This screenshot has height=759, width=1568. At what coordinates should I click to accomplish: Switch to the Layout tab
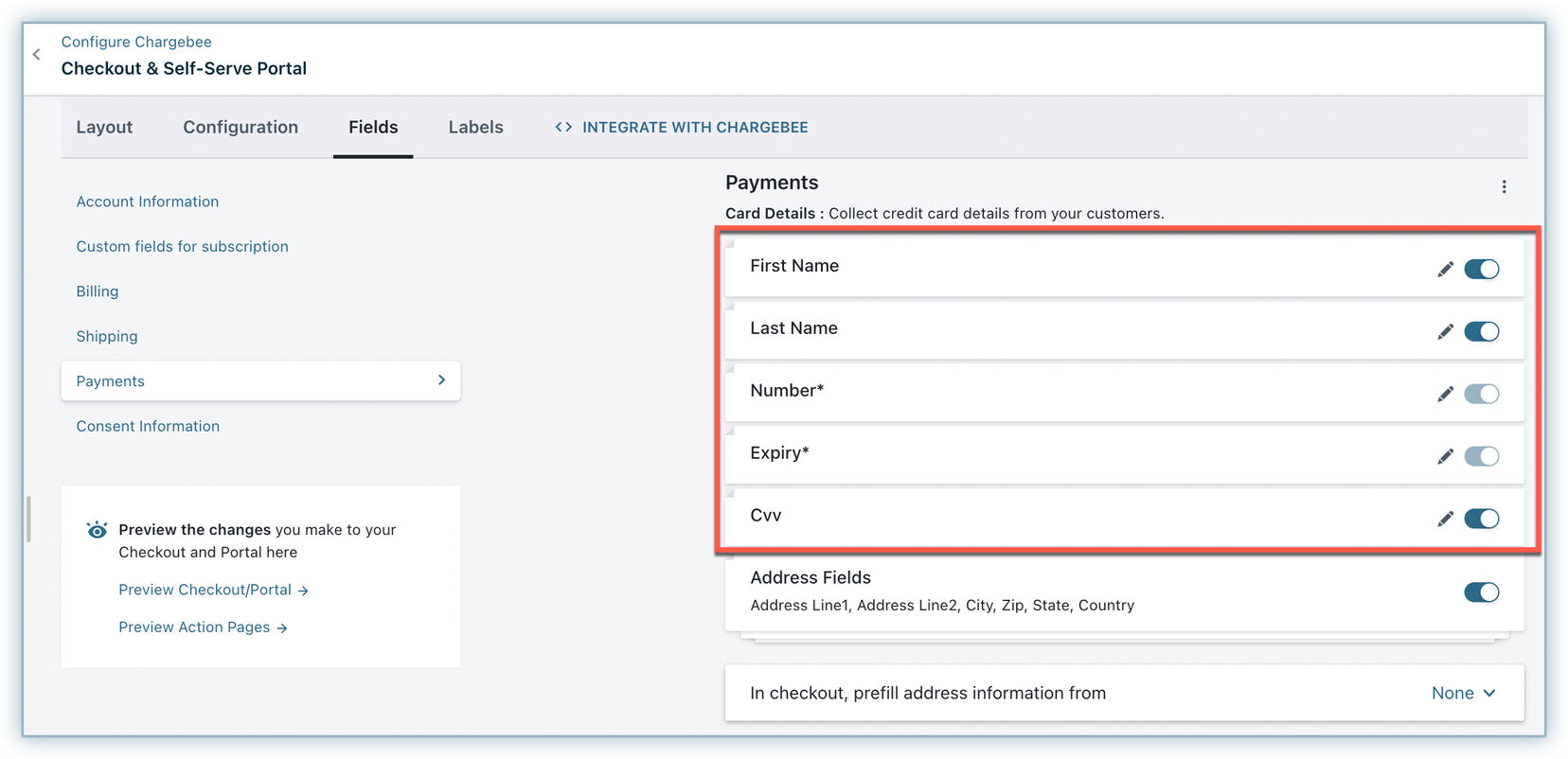coord(104,128)
